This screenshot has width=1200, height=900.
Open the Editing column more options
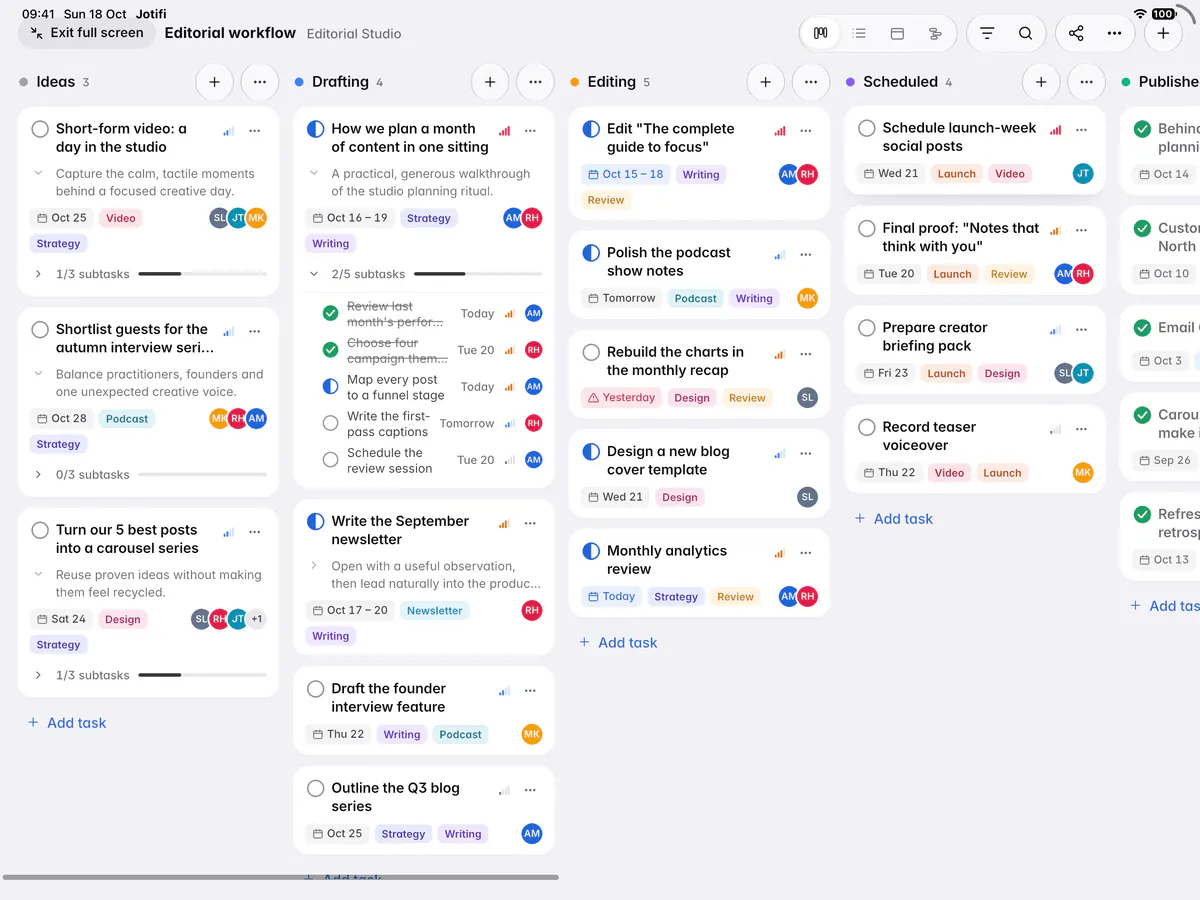pyautogui.click(x=811, y=82)
